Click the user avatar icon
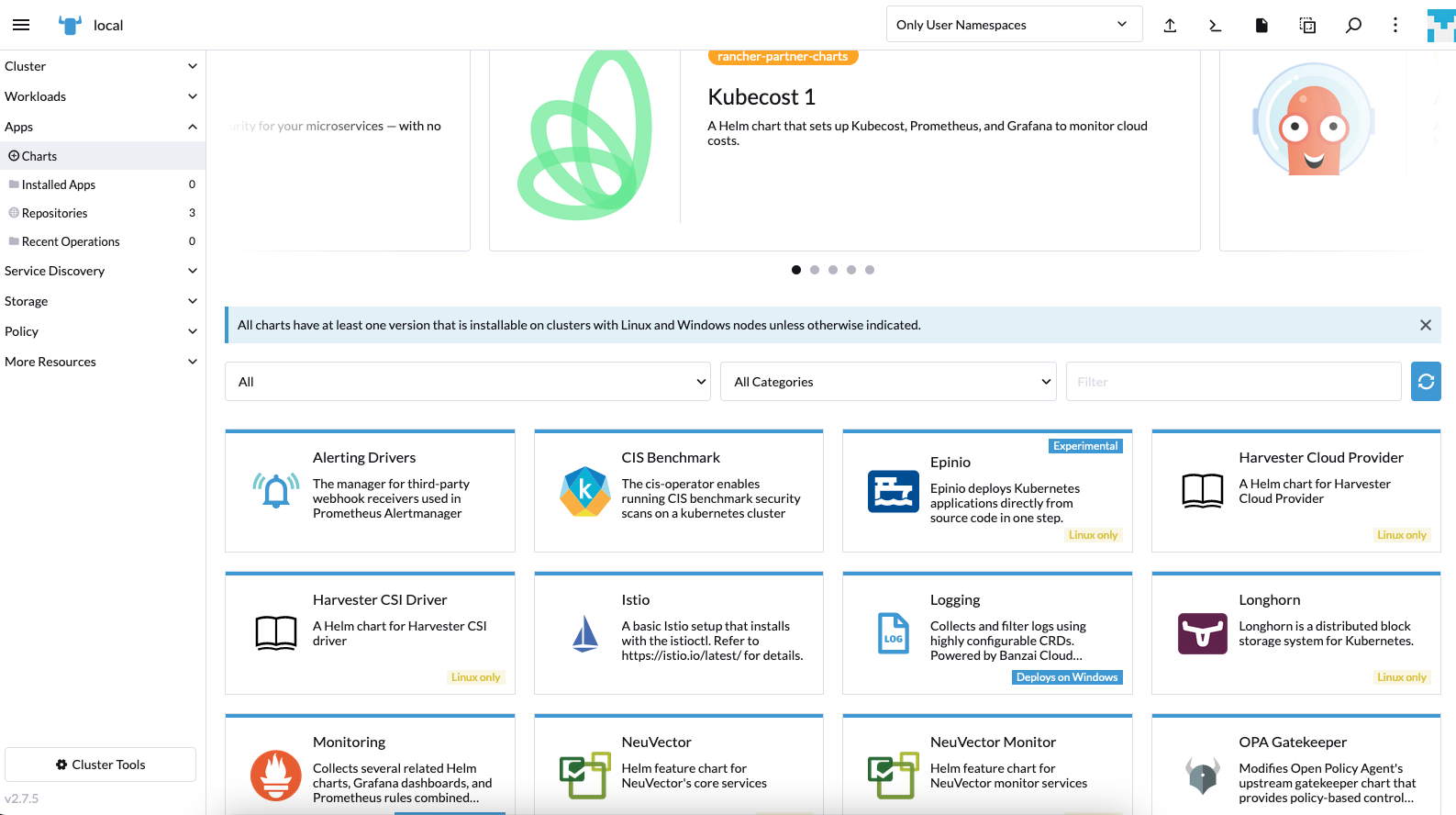The height and width of the screenshot is (815, 1456). click(x=1440, y=25)
